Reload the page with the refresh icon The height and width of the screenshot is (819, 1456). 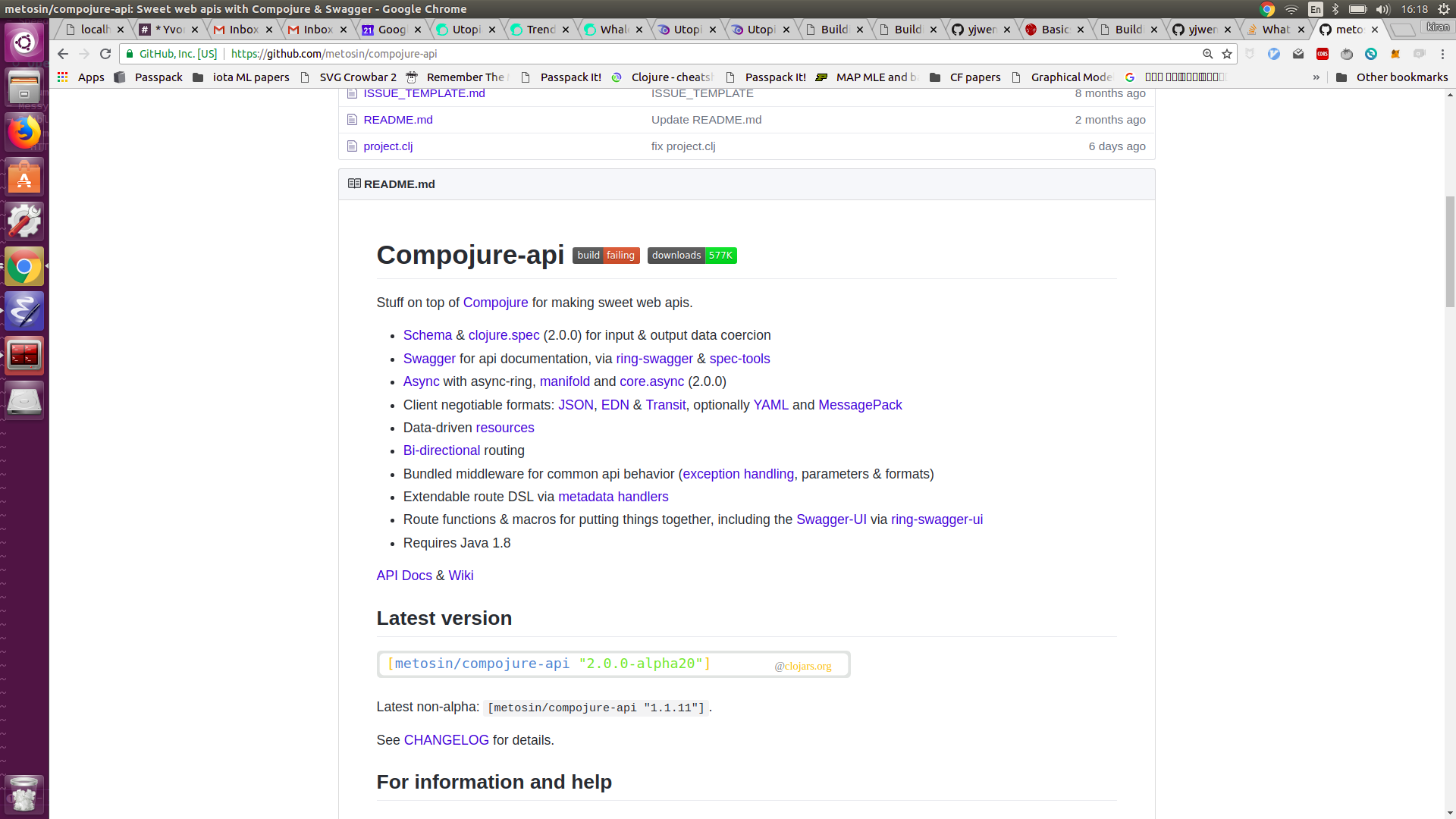click(x=105, y=54)
